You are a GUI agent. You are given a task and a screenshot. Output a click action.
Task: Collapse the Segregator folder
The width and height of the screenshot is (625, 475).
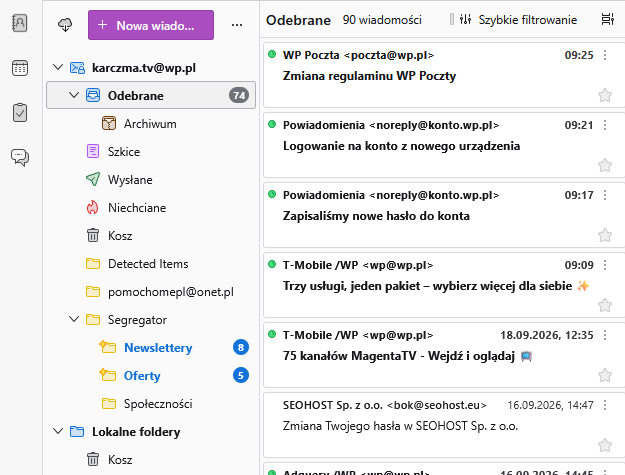click(74, 319)
